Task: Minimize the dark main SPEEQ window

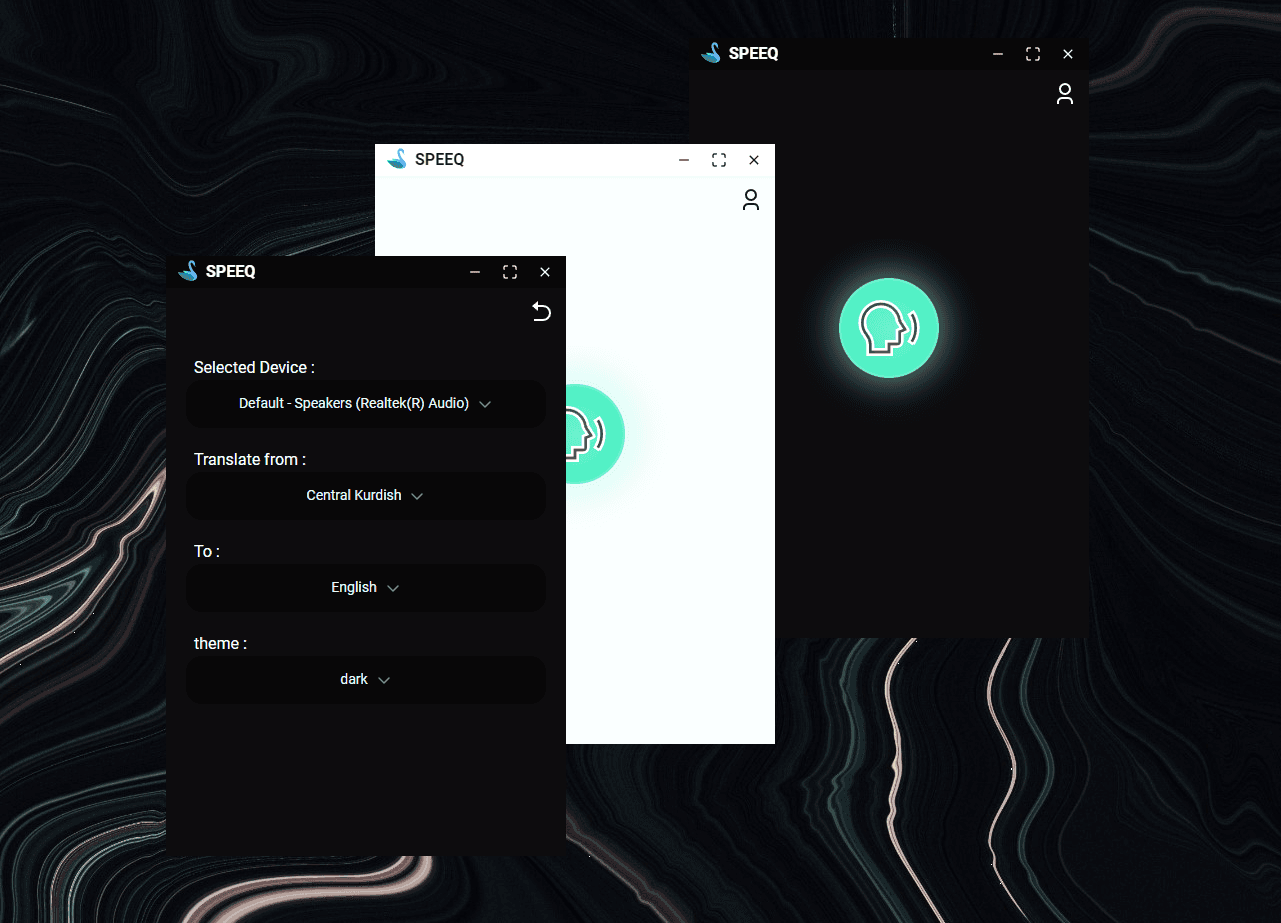Action: tap(998, 54)
